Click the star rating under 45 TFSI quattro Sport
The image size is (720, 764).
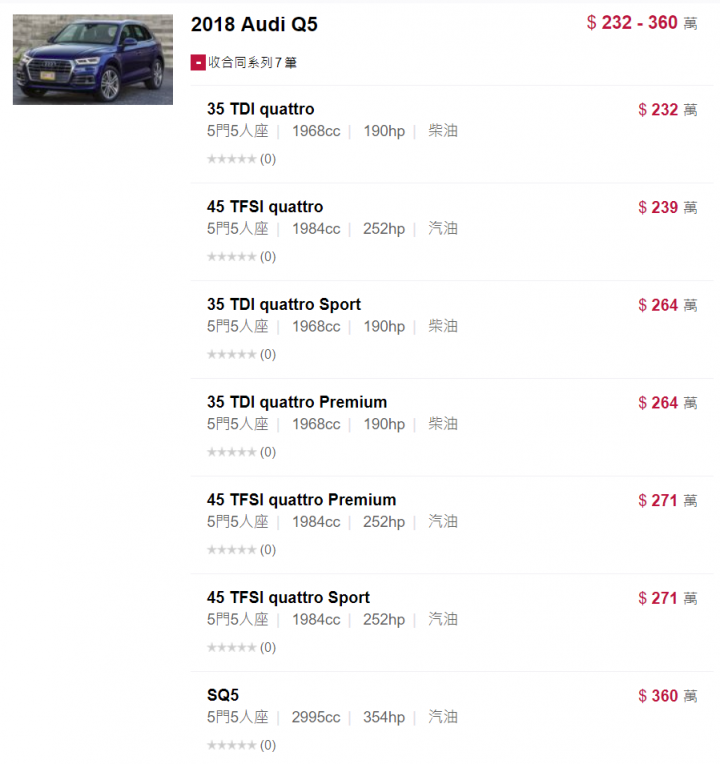tap(231, 648)
